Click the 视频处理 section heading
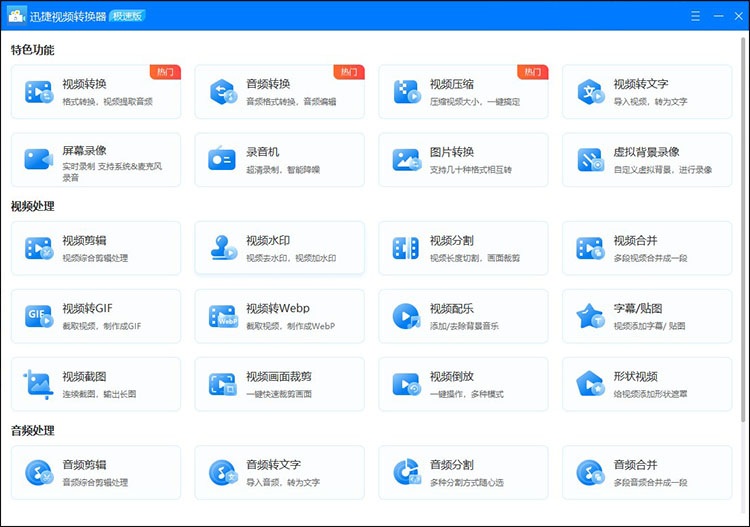 click(33, 206)
